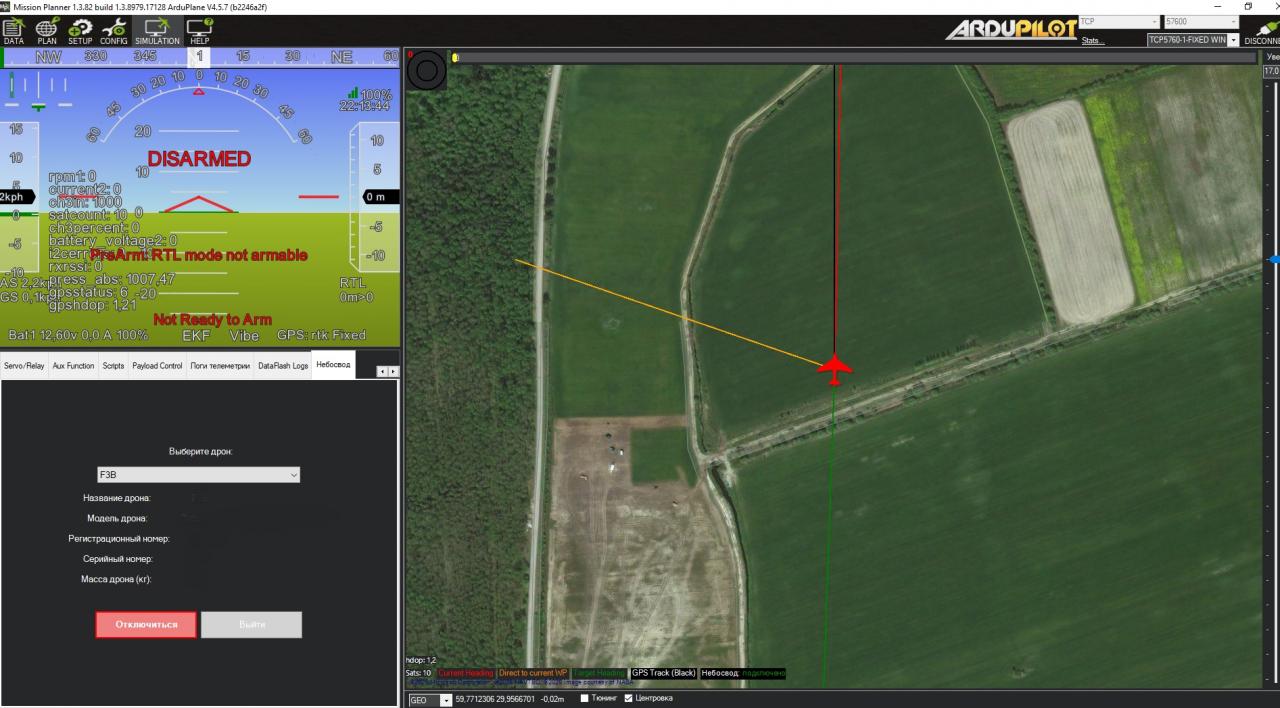The width and height of the screenshot is (1280, 708).
Task: Click the Disconnect plug icon
Action: click(1261, 32)
